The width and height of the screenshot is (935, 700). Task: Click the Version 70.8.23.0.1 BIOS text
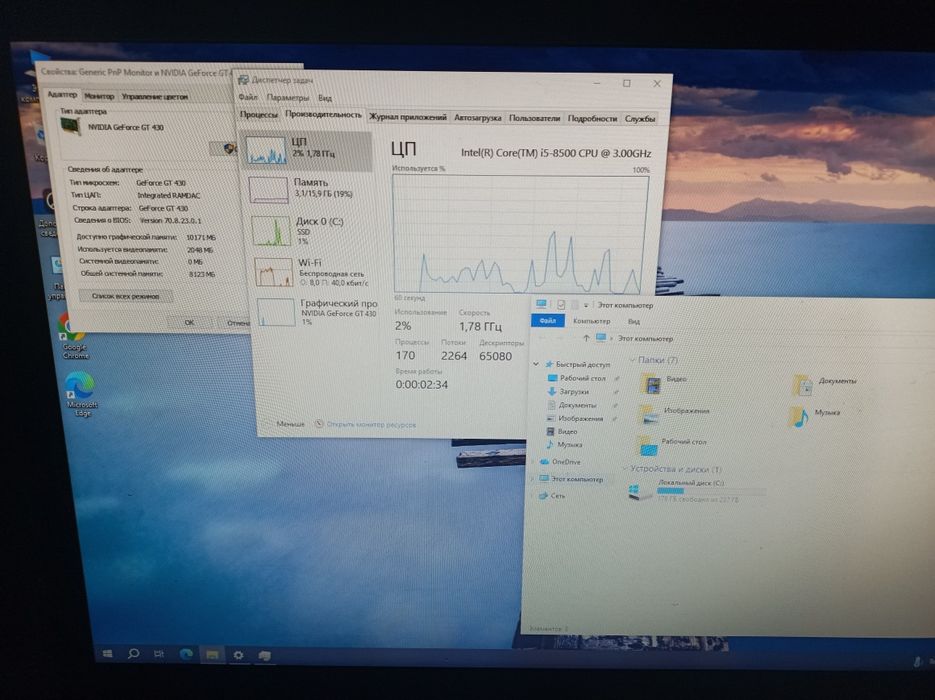tap(171, 220)
